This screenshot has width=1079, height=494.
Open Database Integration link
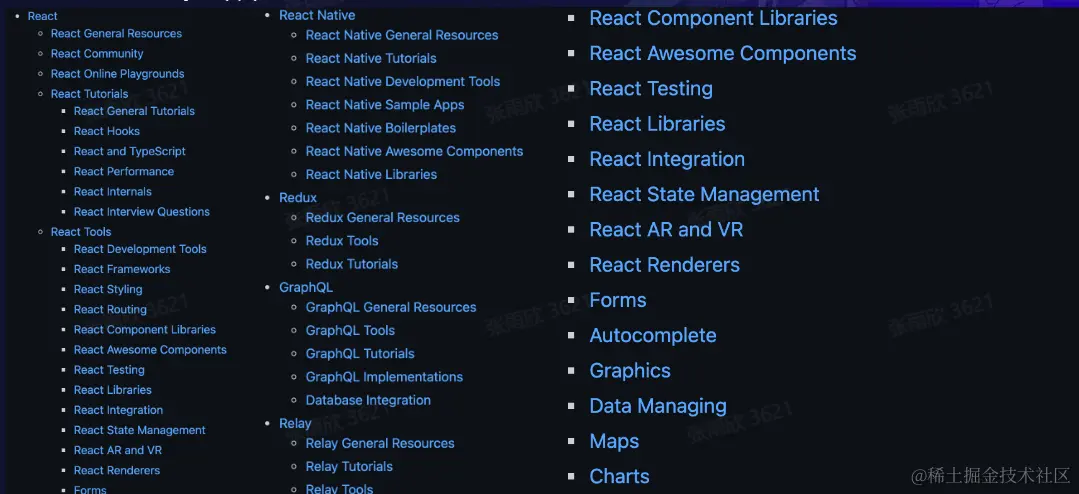[x=368, y=400]
